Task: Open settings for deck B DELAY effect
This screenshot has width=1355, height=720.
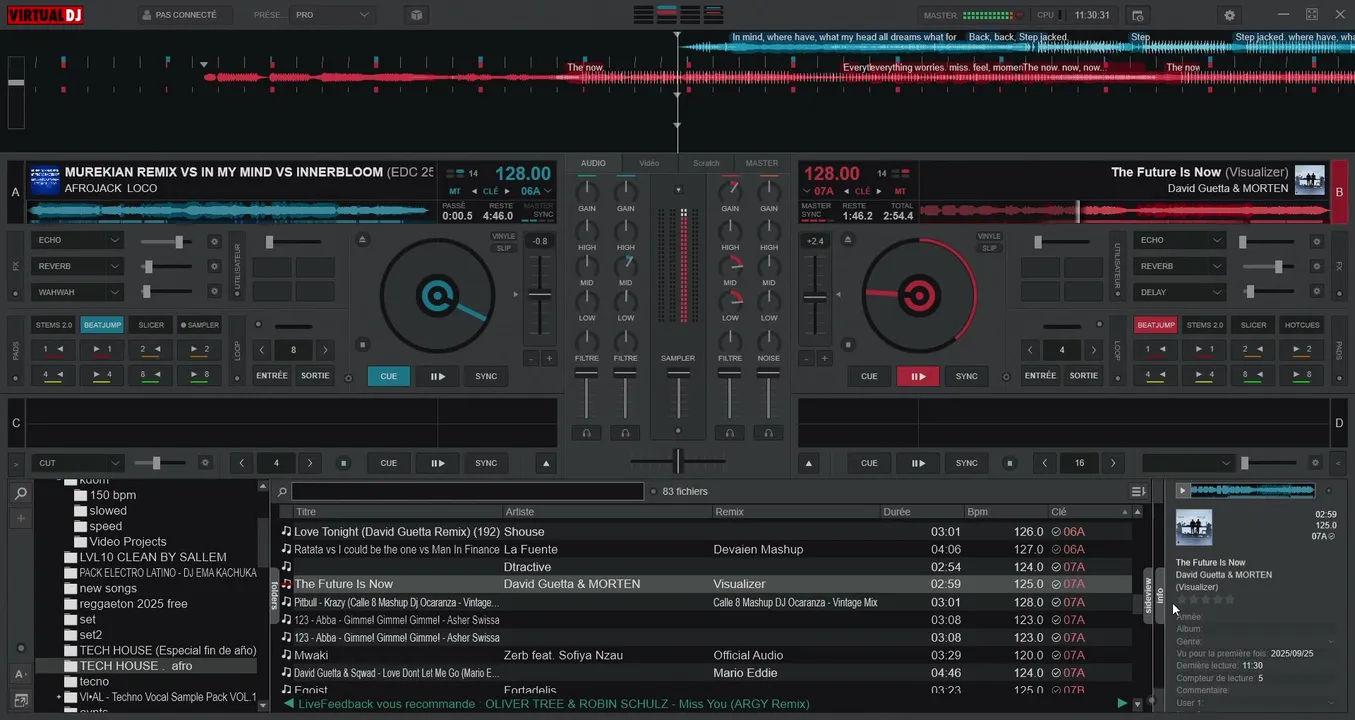Action: click(x=1317, y=292)
